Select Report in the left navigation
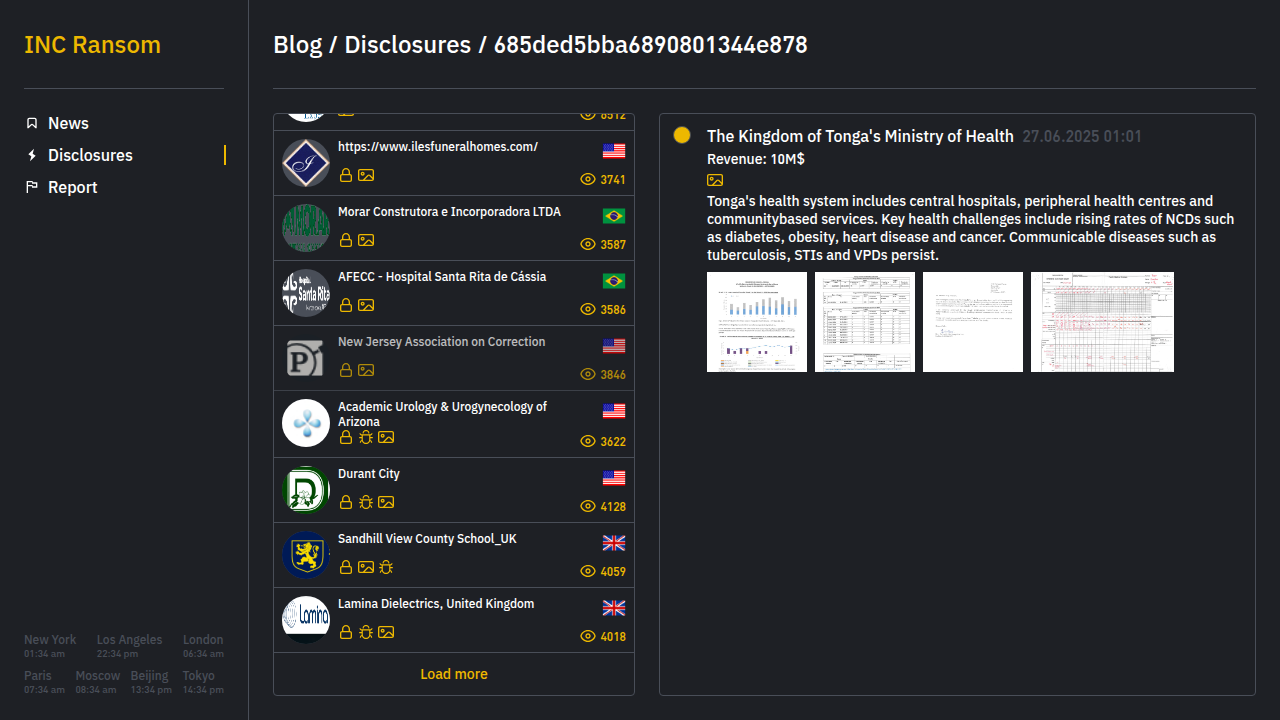This screenshot has height=720, width=1280. pyautogui.click(x=73, y=187)
